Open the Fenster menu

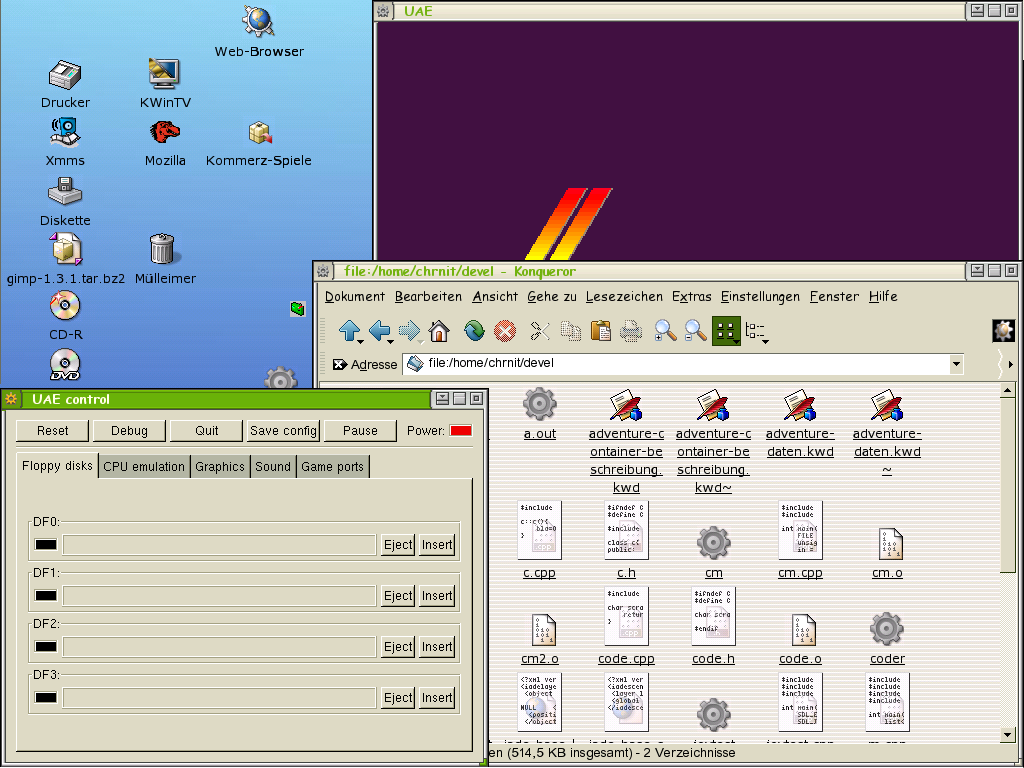coord(834,296)
